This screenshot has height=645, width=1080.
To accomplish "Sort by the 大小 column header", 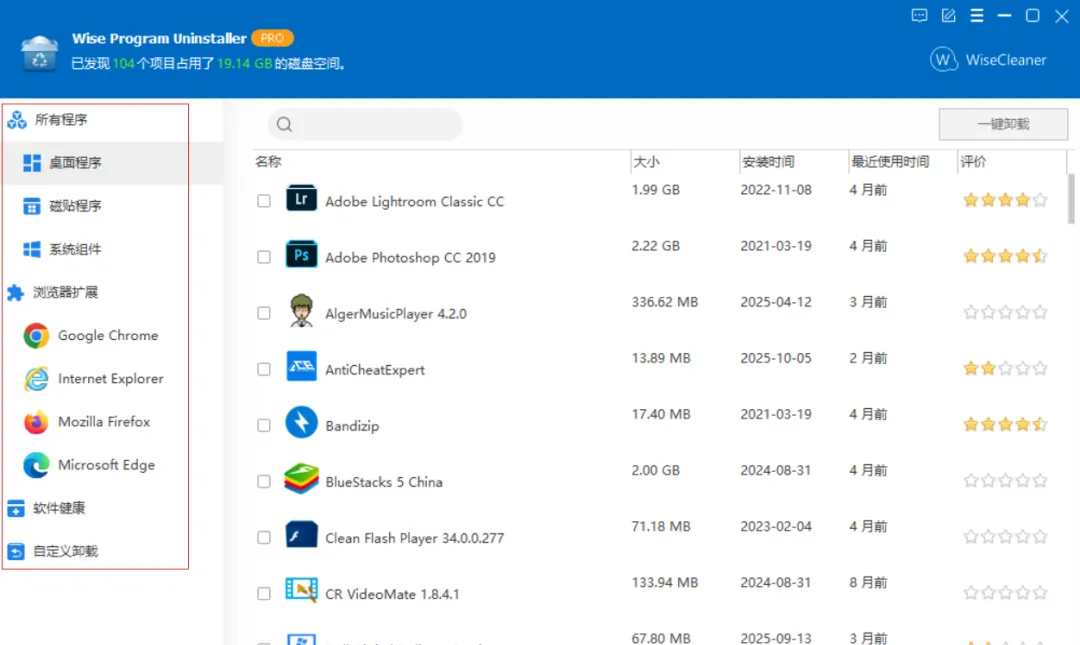I will coord(646,162).
